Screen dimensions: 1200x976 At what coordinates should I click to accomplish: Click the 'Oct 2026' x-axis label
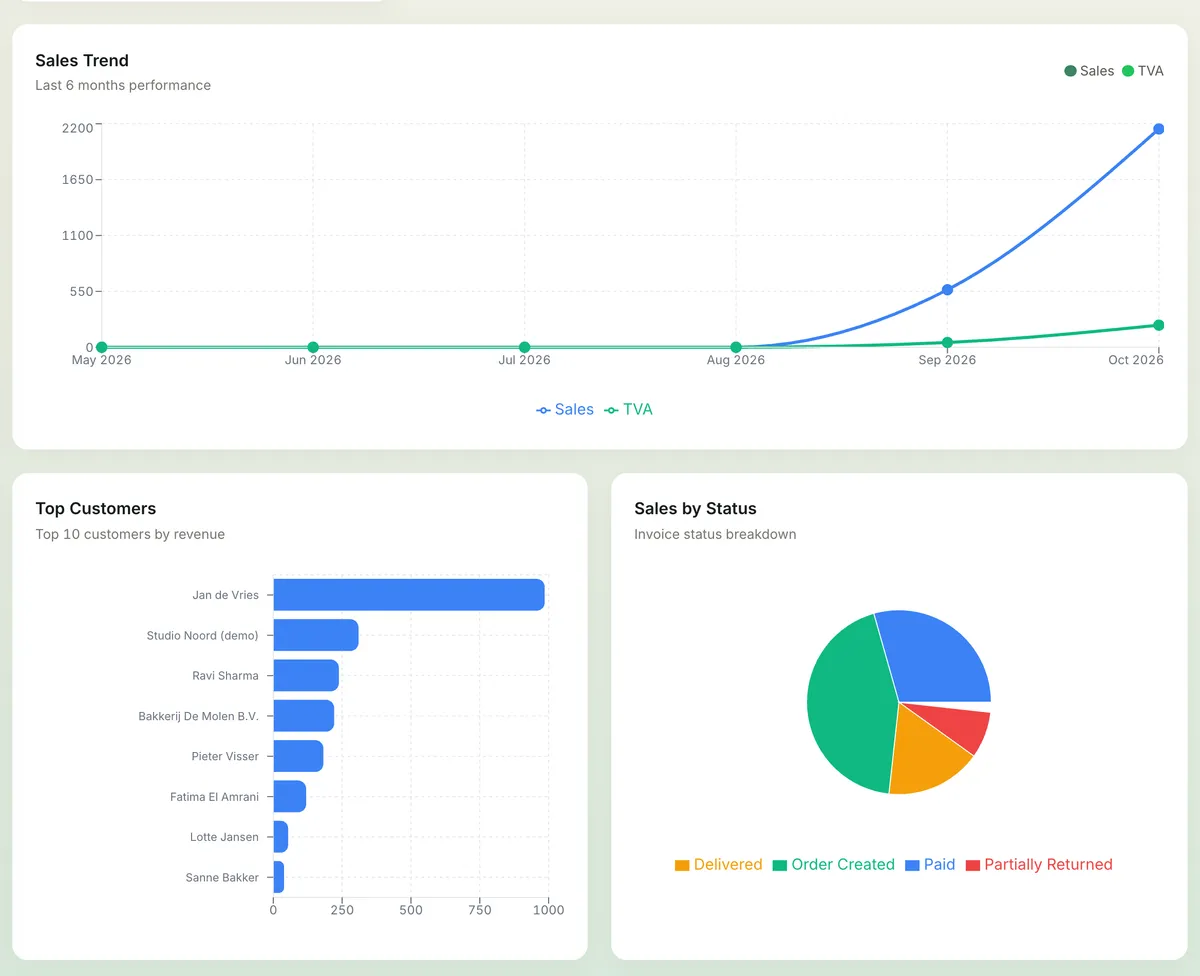pyautogui.click(x=1136, y=360)
